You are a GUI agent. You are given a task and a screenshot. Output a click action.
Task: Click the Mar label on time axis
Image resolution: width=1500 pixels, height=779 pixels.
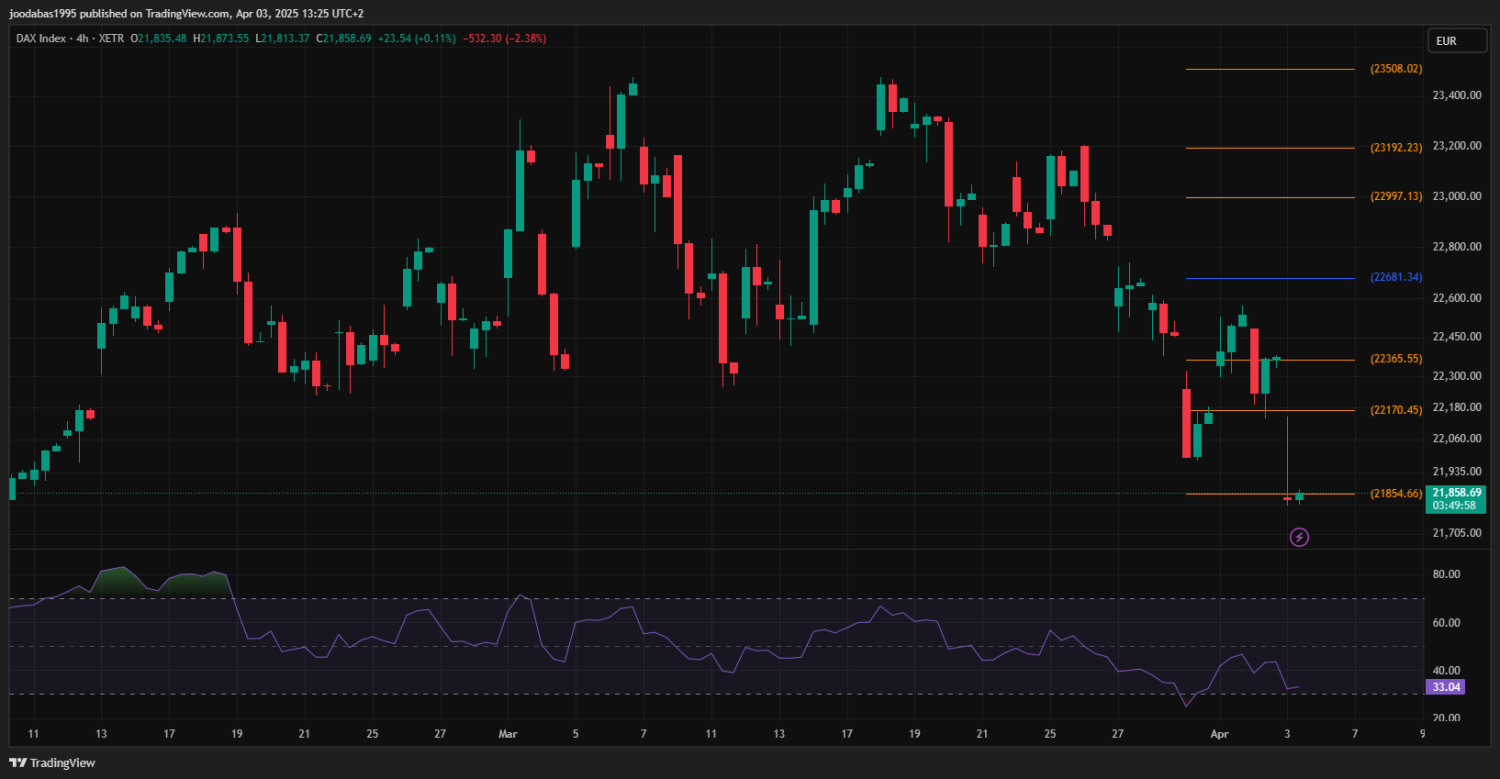pyautogui.click(x=509, y=733)
